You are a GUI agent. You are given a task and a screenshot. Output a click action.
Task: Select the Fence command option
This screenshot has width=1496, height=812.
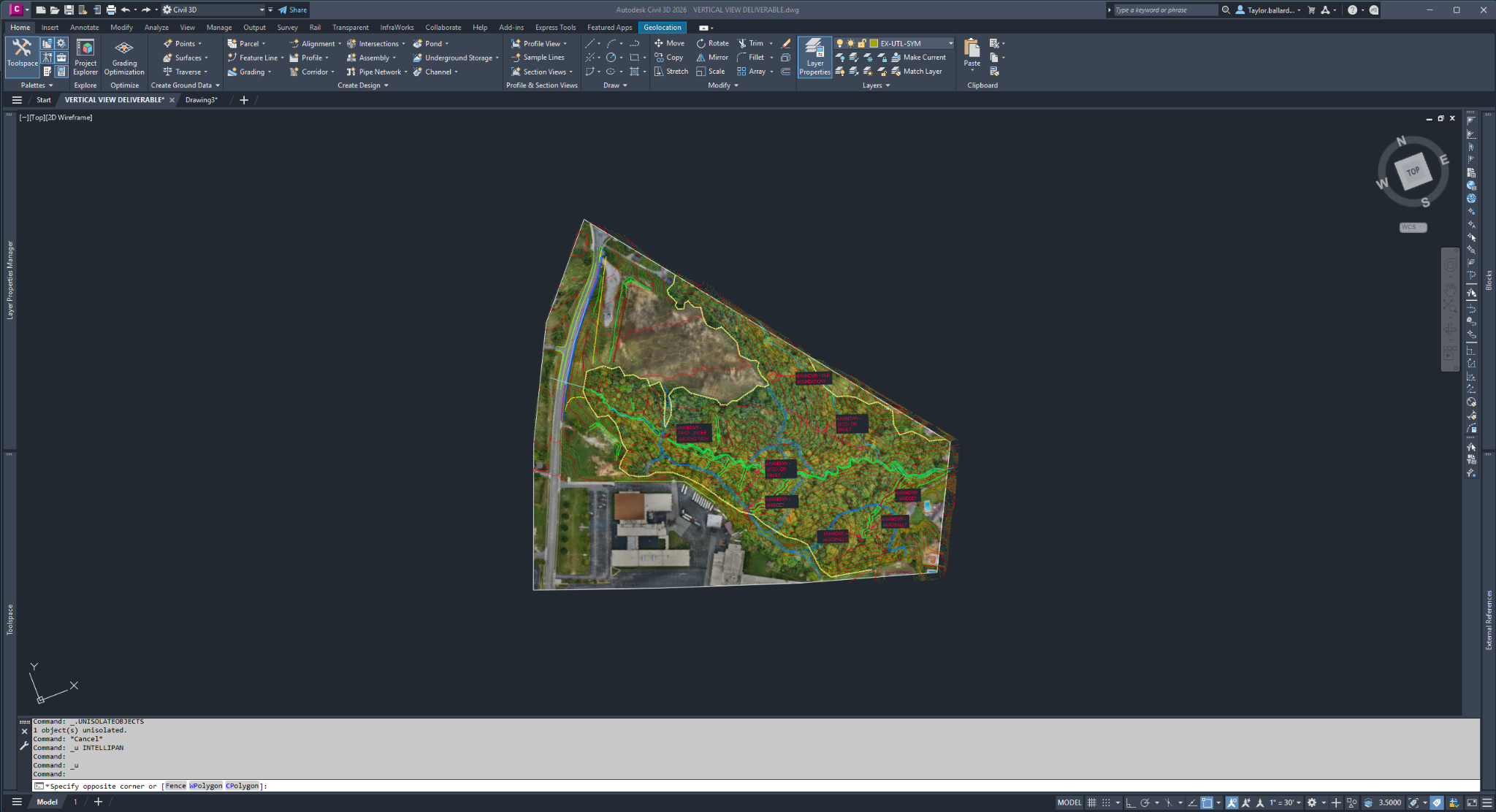point(175,786)
